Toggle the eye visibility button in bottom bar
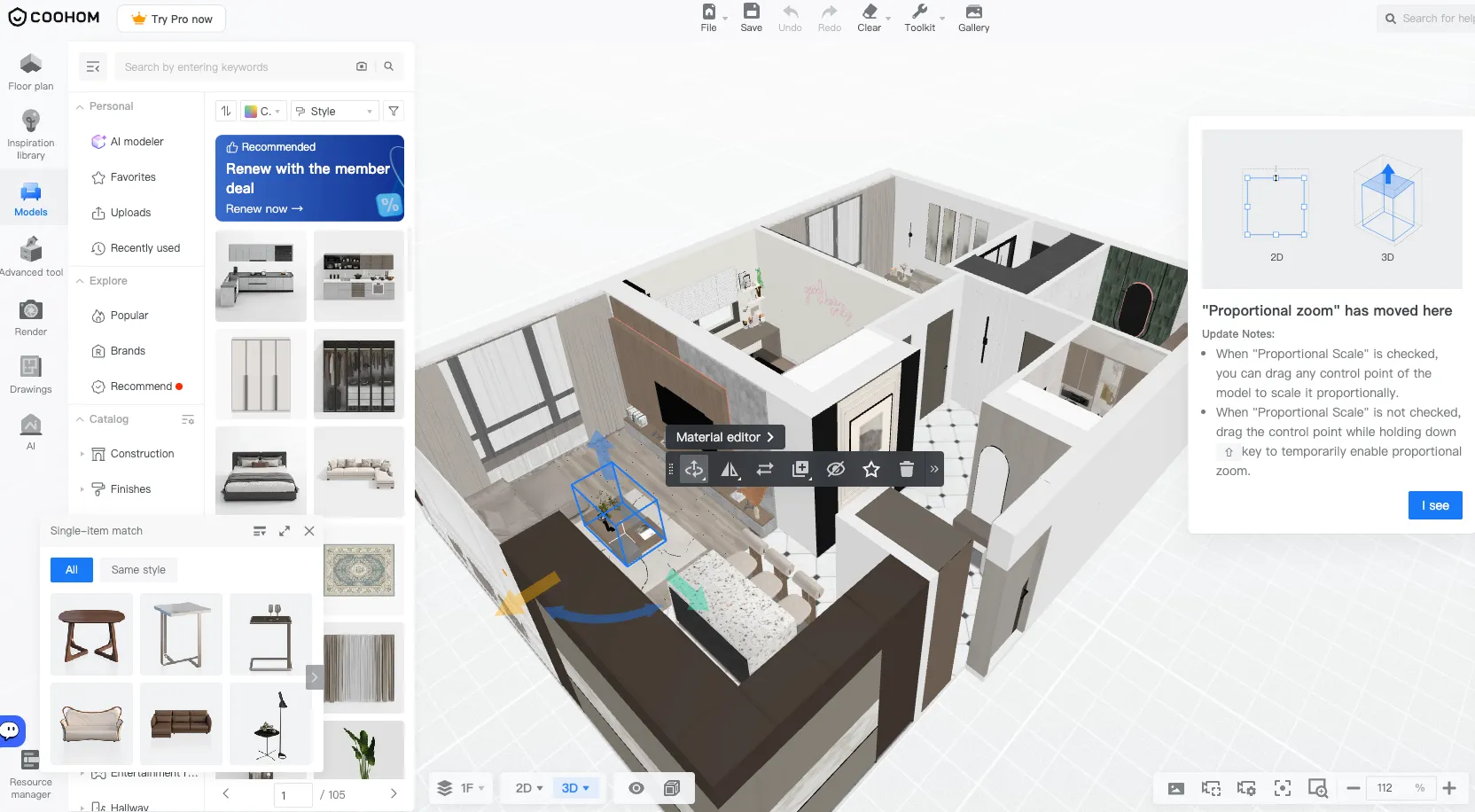The height and width of the screenshot is (812, 1475). (x=636, y=788)
